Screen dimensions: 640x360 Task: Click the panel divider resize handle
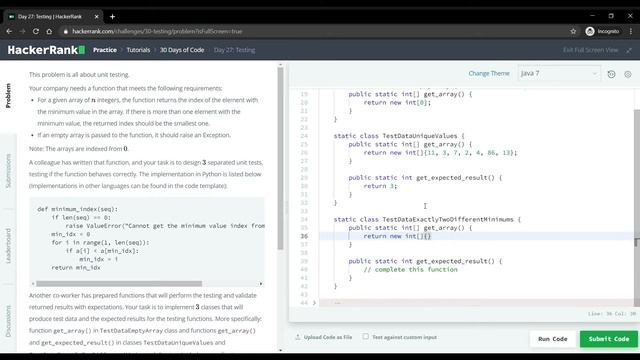point(287,207)
